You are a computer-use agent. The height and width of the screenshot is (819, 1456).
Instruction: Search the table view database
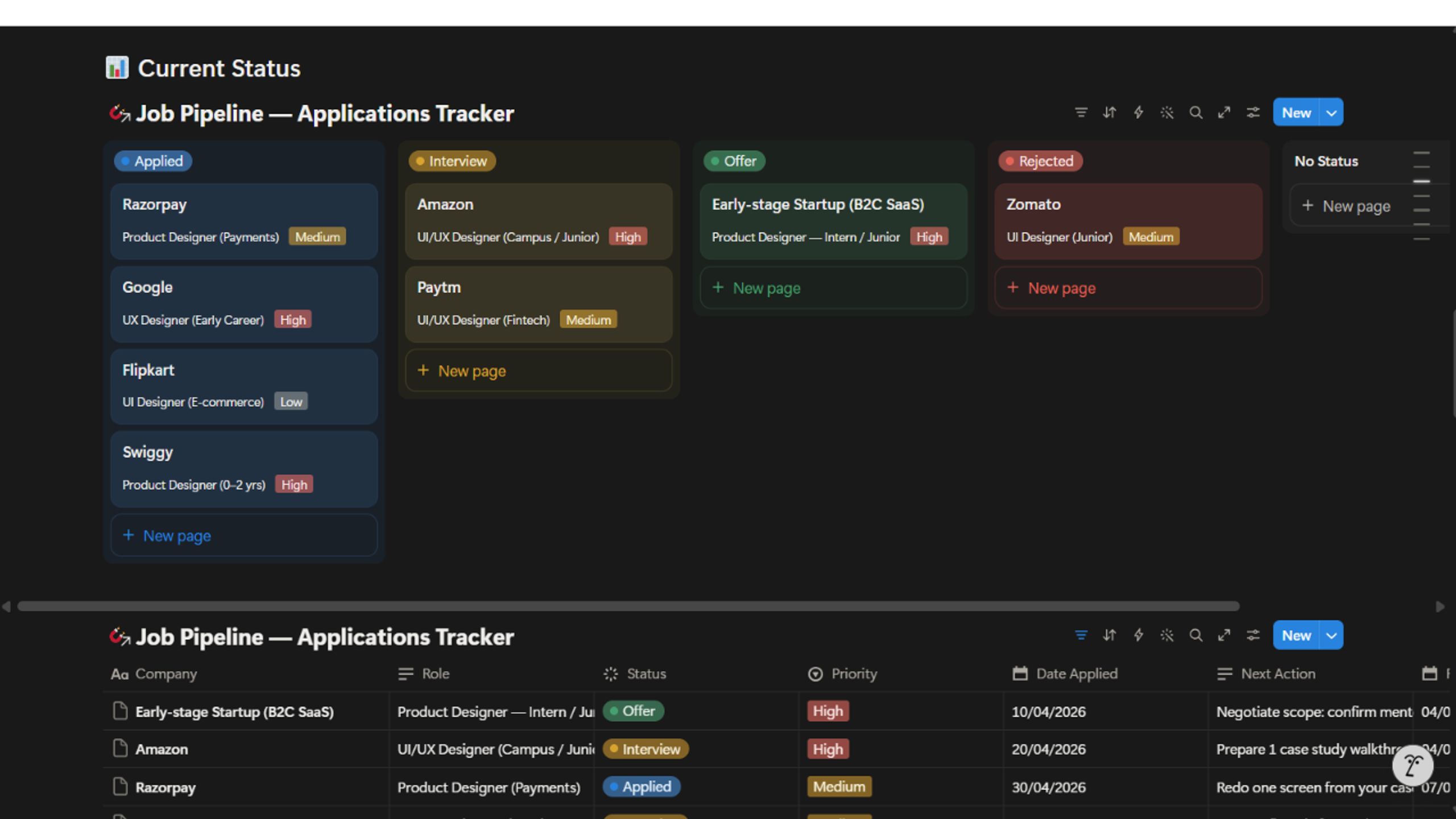click(x=1196, y=635)
